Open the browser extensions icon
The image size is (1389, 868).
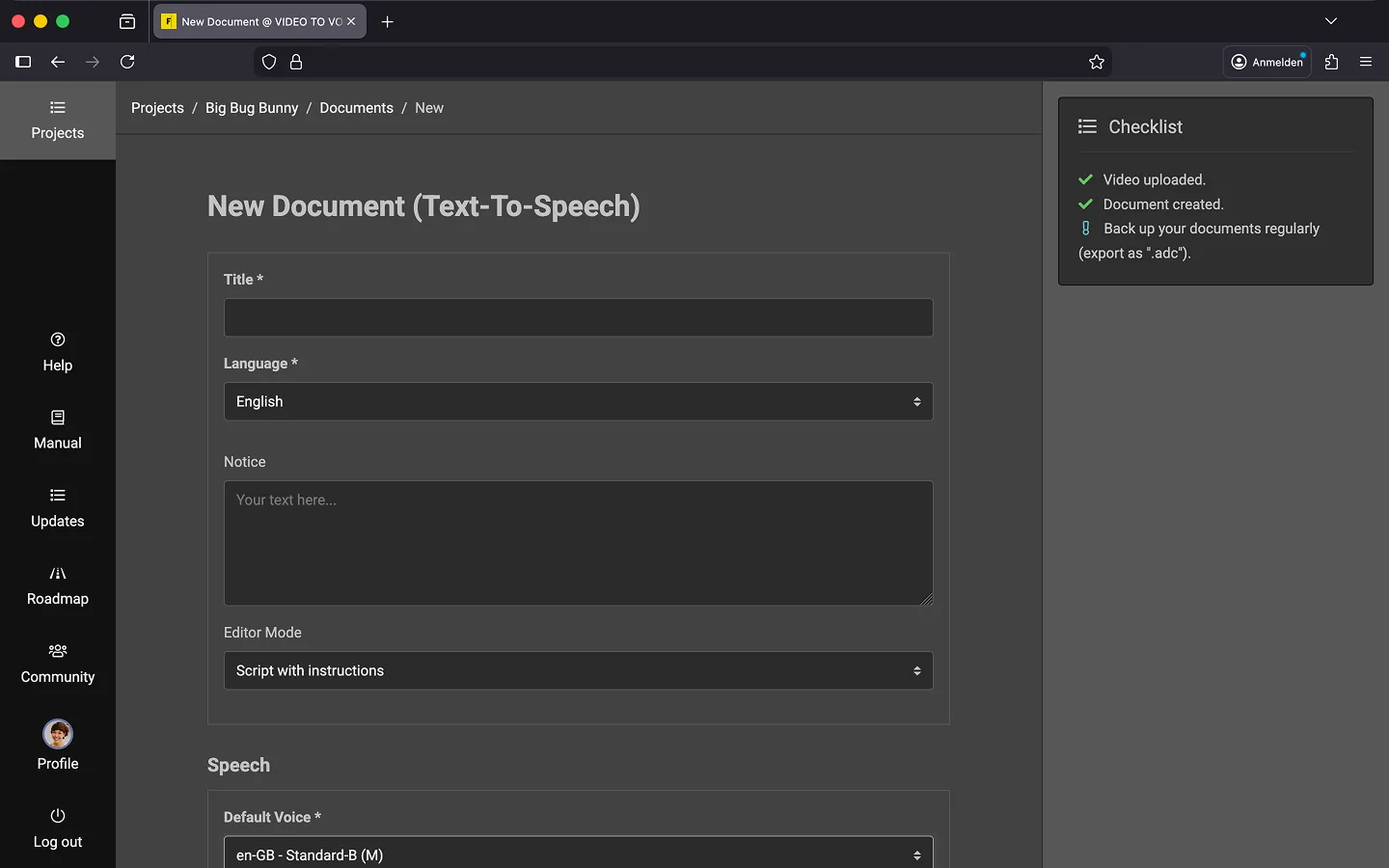(x=1332, y=62)
